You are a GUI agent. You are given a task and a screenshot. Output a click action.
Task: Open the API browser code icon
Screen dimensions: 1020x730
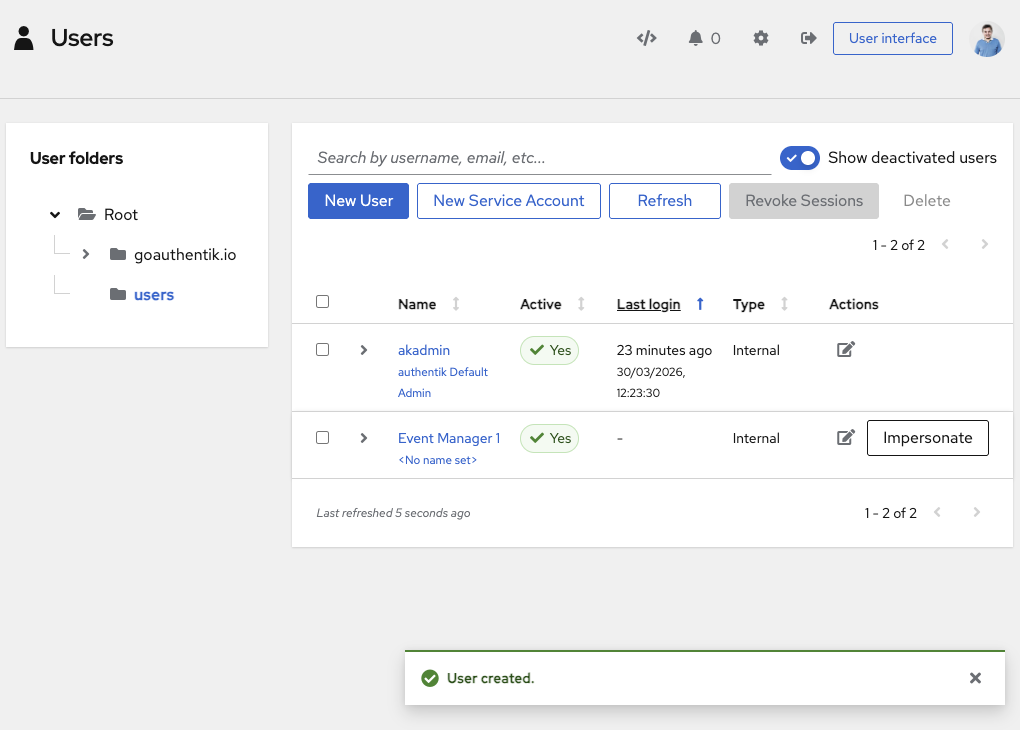tap(647, 38)
